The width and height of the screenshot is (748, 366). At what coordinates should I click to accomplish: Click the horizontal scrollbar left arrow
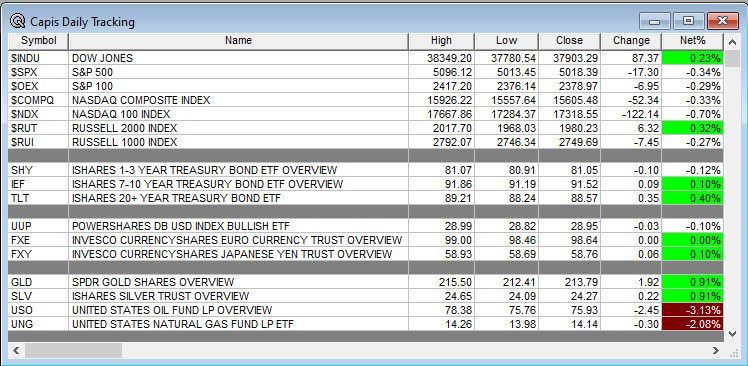pos(16,351)
